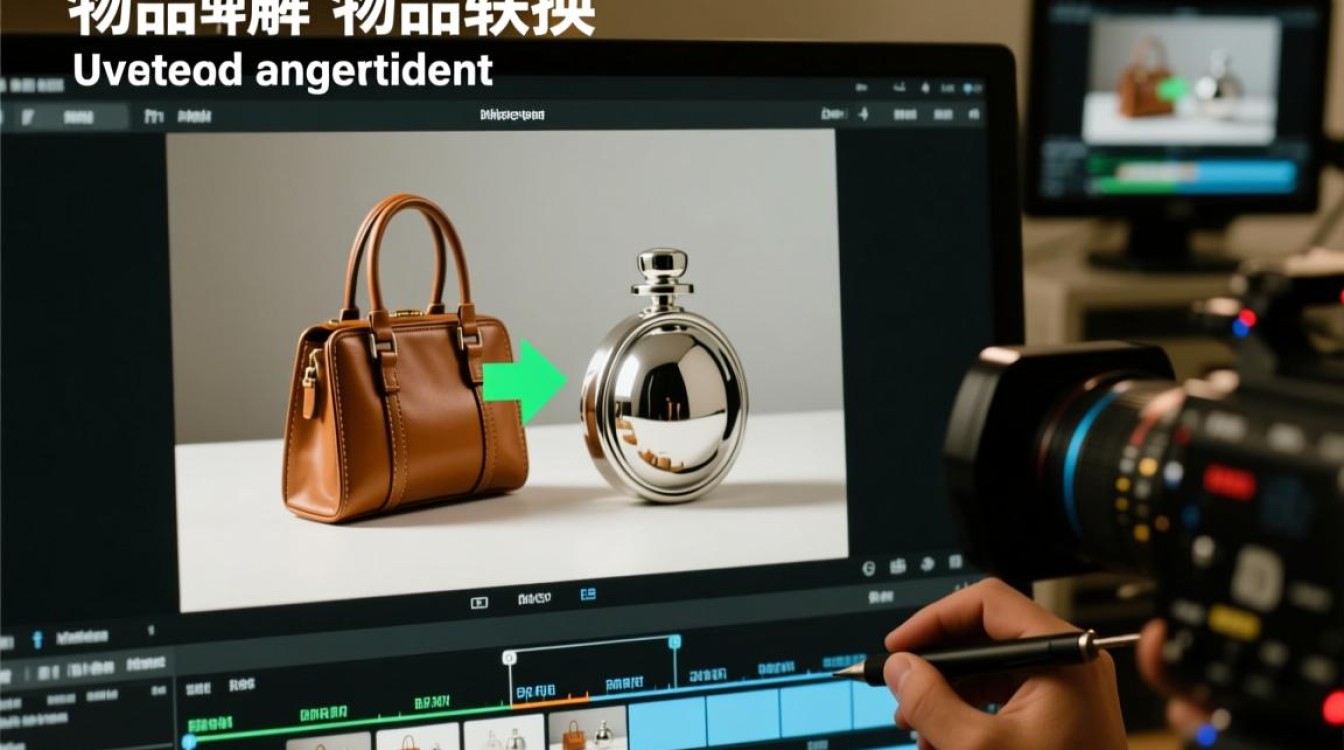Viewport: 1344px width, 750px height.
Task: Click the blue icon in the preview controls
Action: coord(588,596)
